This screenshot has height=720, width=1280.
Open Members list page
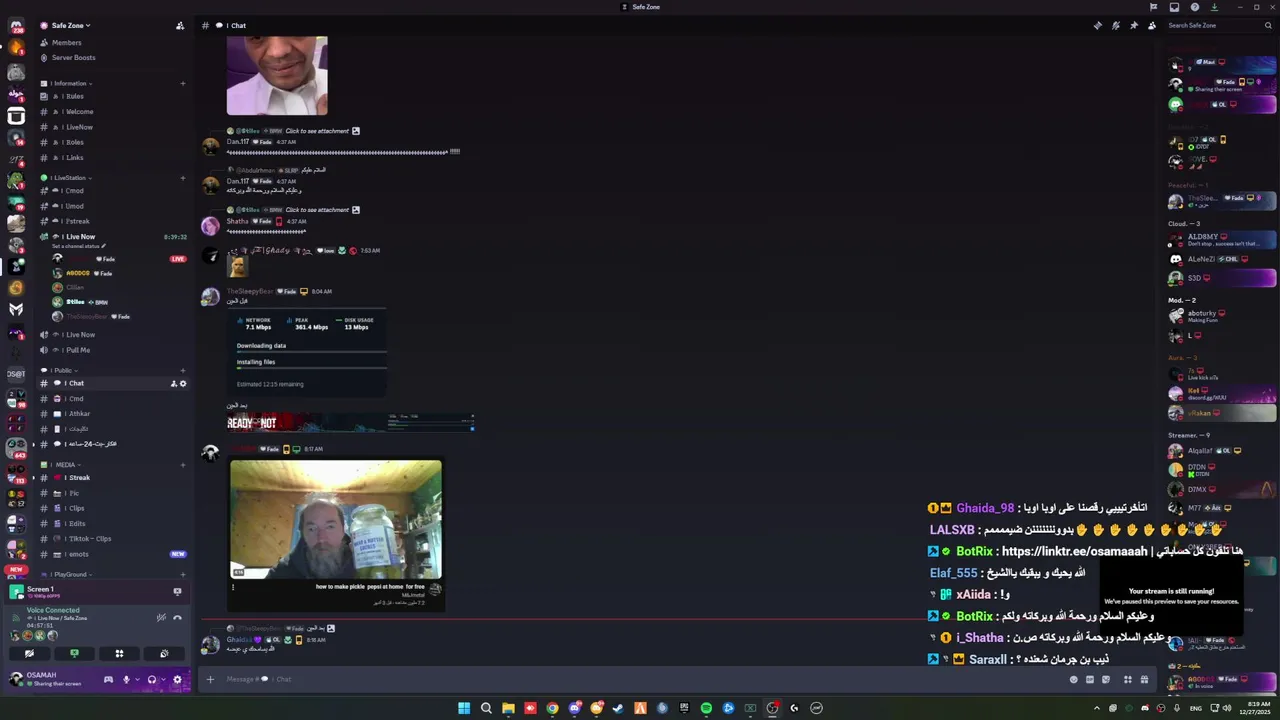click(67, 43)
